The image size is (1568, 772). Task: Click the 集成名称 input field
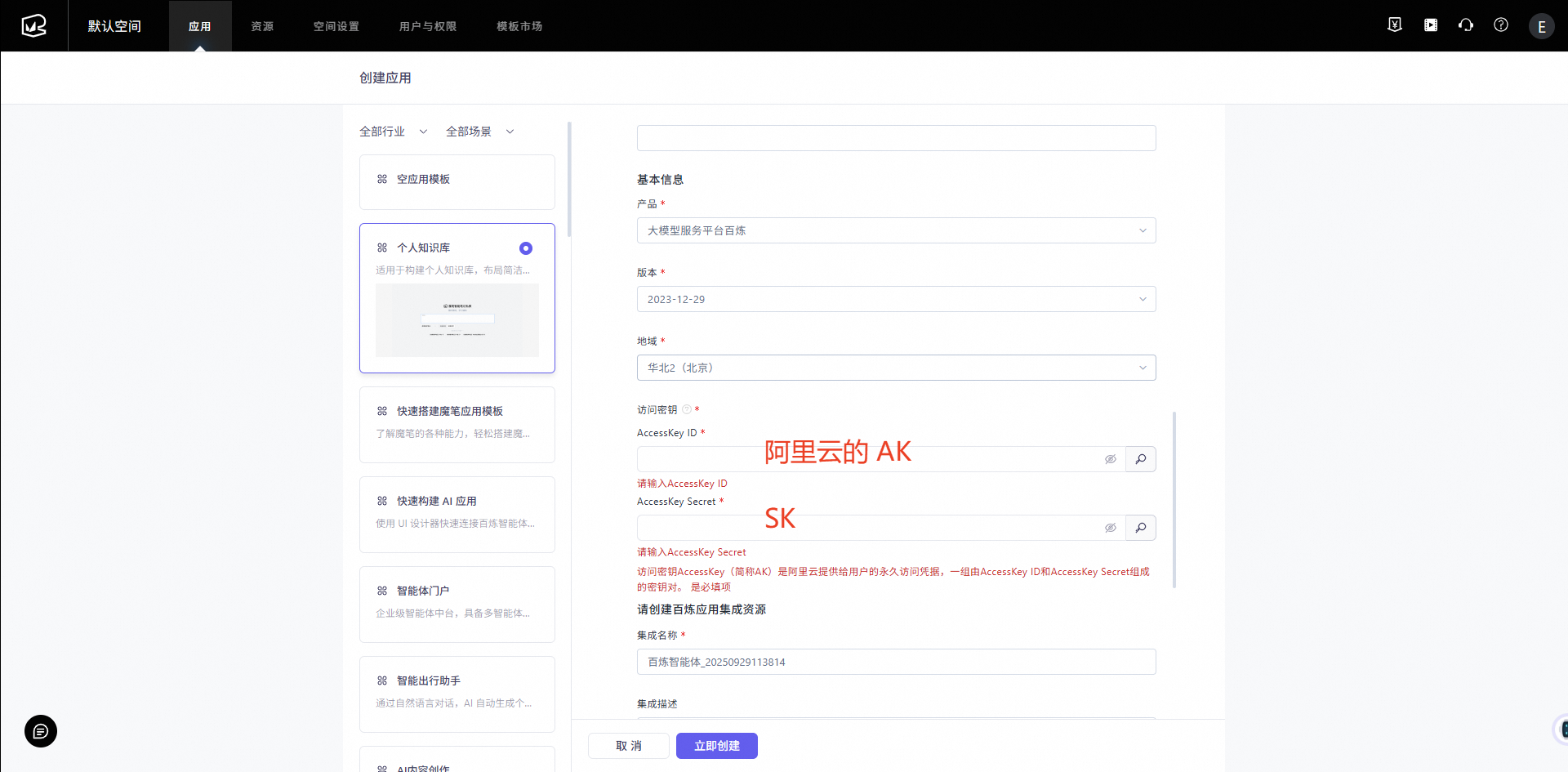[x=896, y=662]
